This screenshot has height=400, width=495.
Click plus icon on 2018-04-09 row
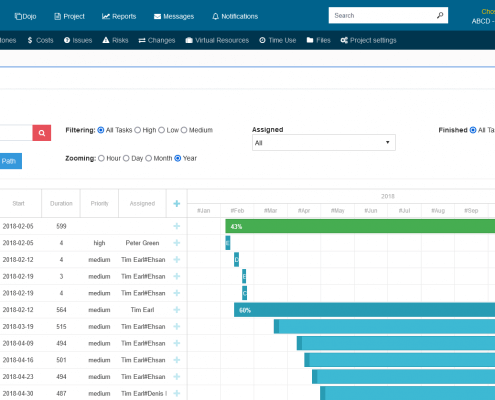pyautogui.click(x=177, y=343)
